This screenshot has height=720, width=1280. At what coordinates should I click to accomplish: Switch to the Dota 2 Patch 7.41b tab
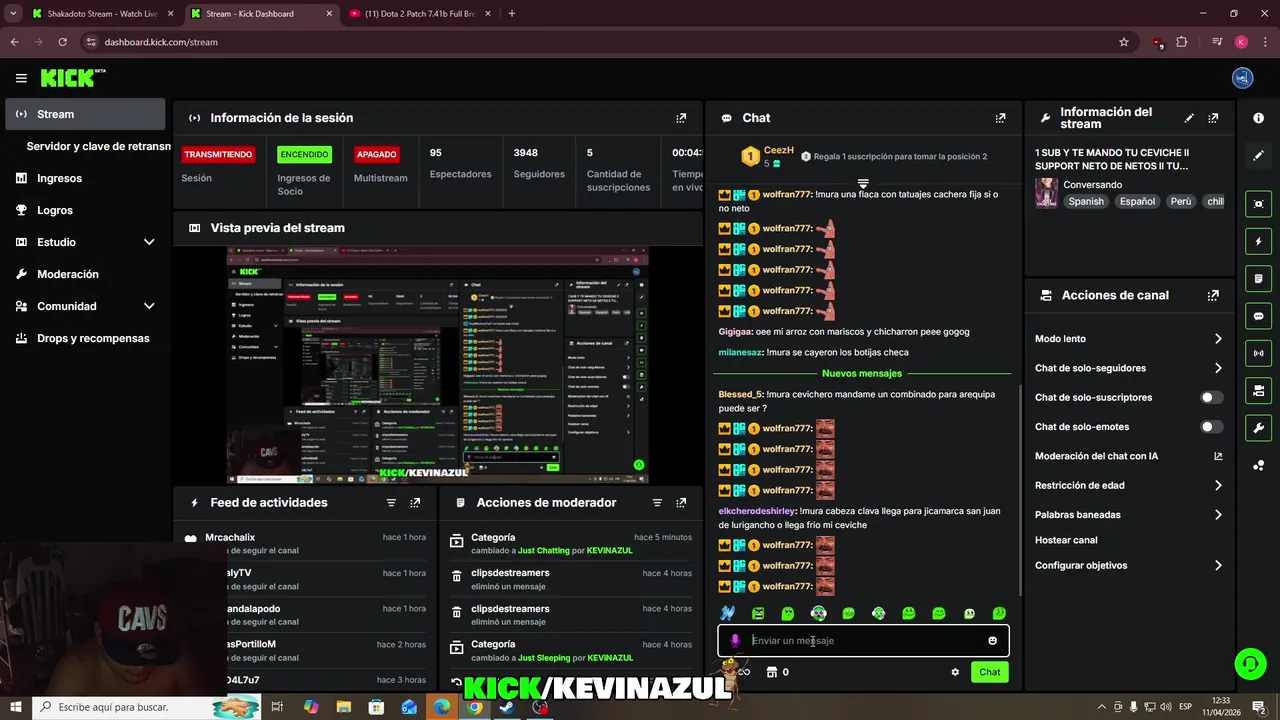pos(418,13)
